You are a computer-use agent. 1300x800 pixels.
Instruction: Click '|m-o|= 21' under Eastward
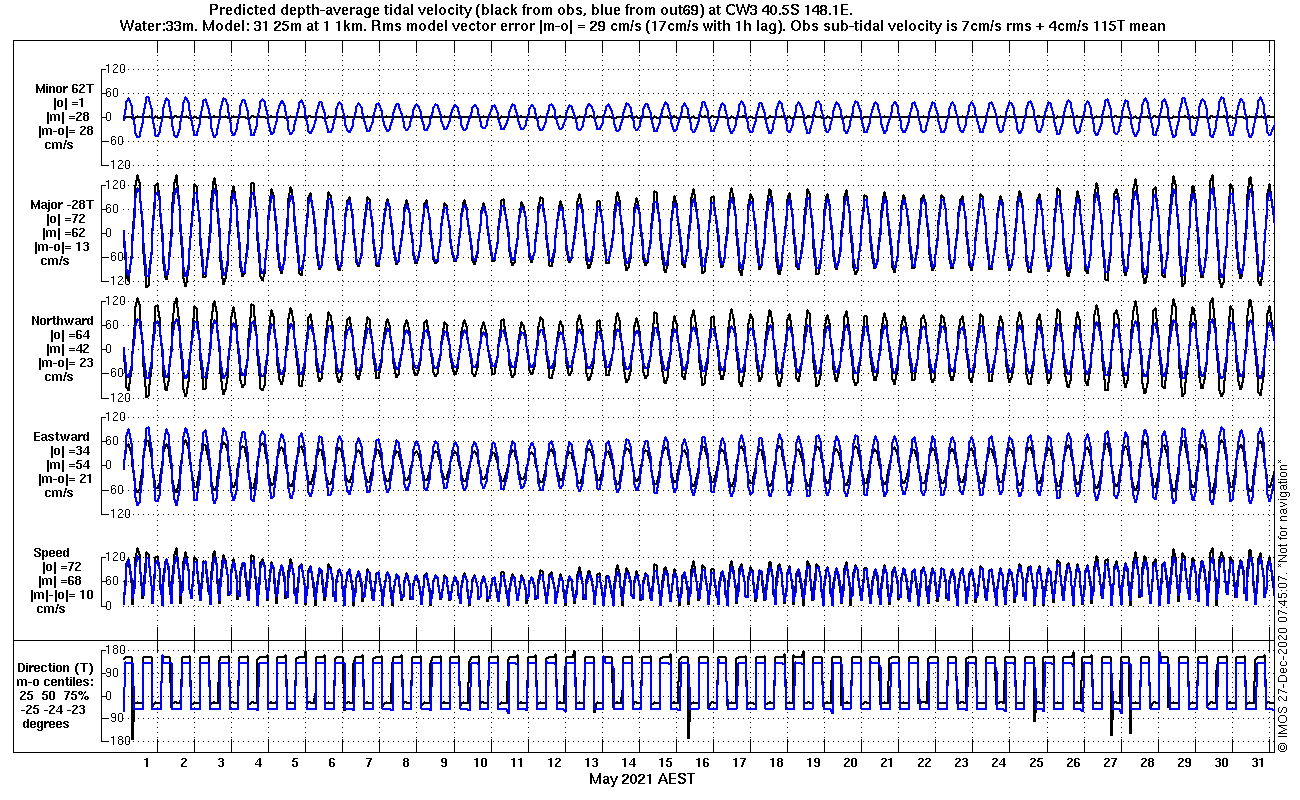point(64,479)
